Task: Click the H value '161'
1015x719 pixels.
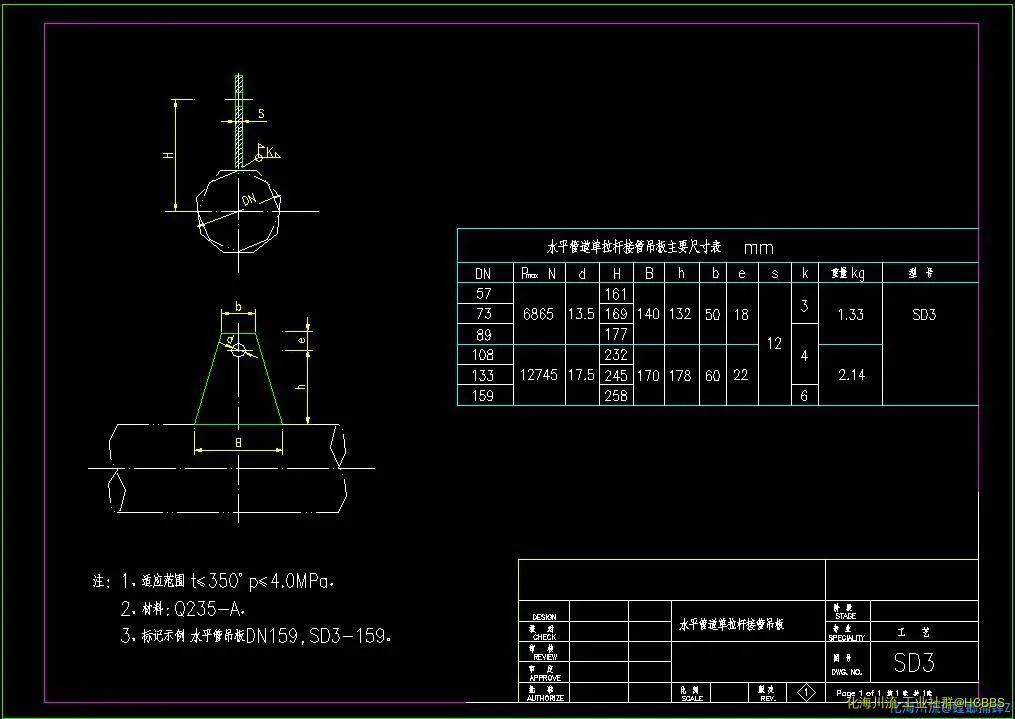Action: [x=616, y=294]
